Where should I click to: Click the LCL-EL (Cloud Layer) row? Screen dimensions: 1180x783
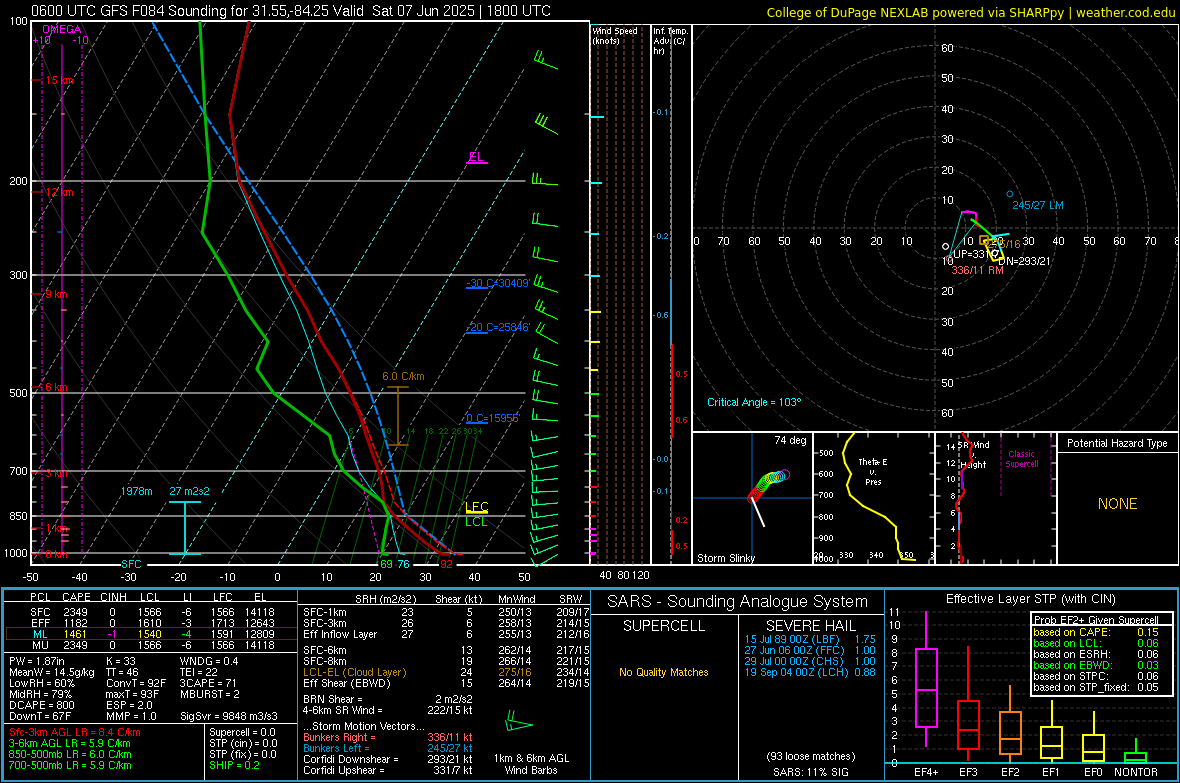click(x=446, y=672)
